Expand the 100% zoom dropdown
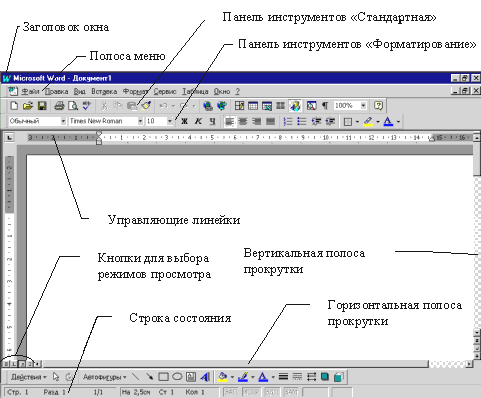Viewport: 481px width, 398px height. [363, 106]
